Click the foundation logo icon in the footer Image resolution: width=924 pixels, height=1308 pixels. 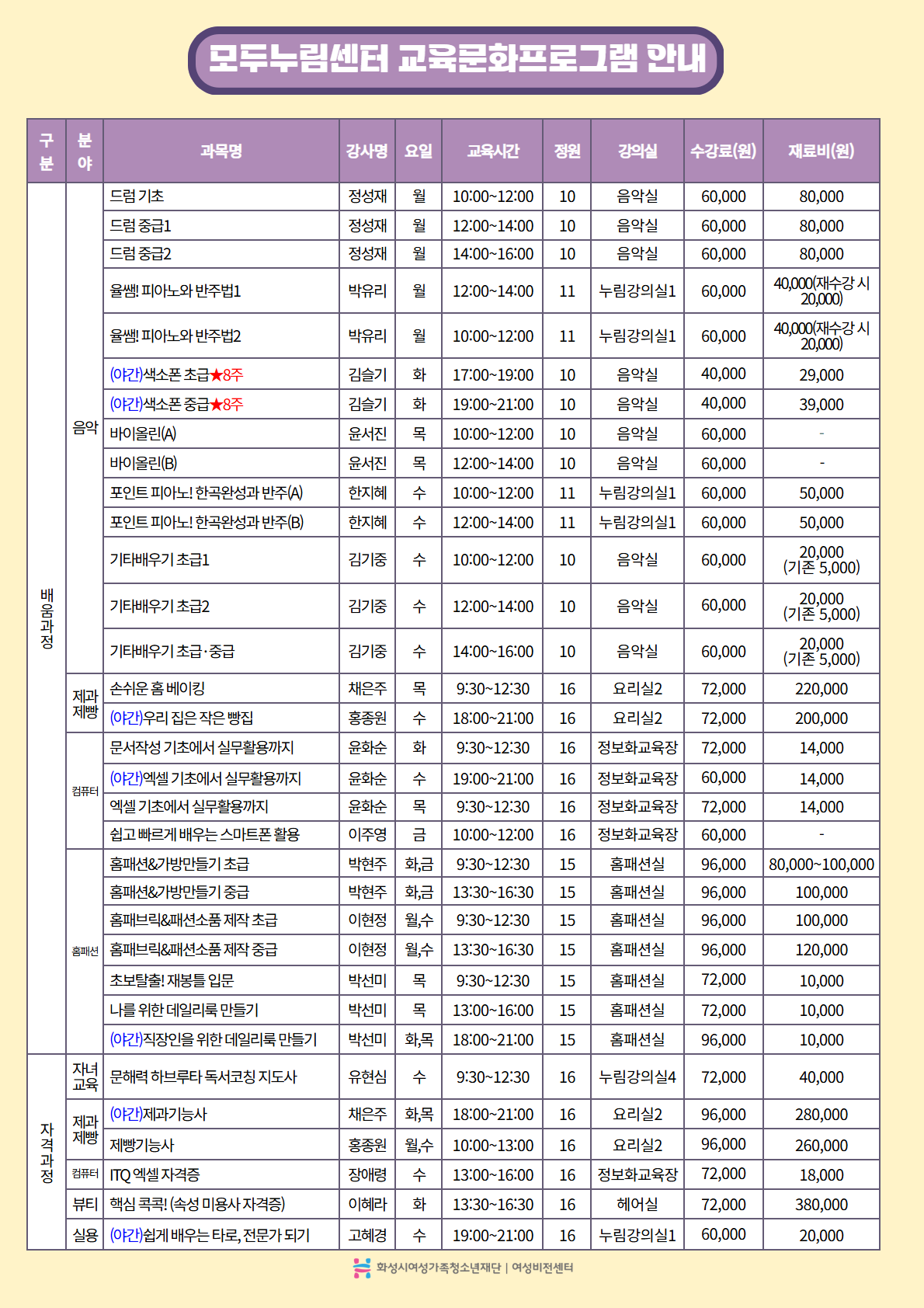361,1268
